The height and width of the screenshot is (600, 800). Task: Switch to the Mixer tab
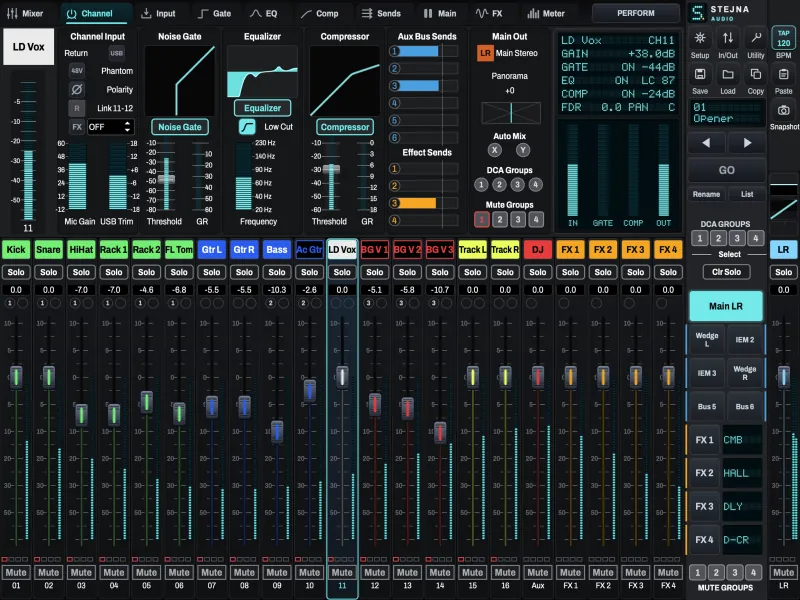25,13
